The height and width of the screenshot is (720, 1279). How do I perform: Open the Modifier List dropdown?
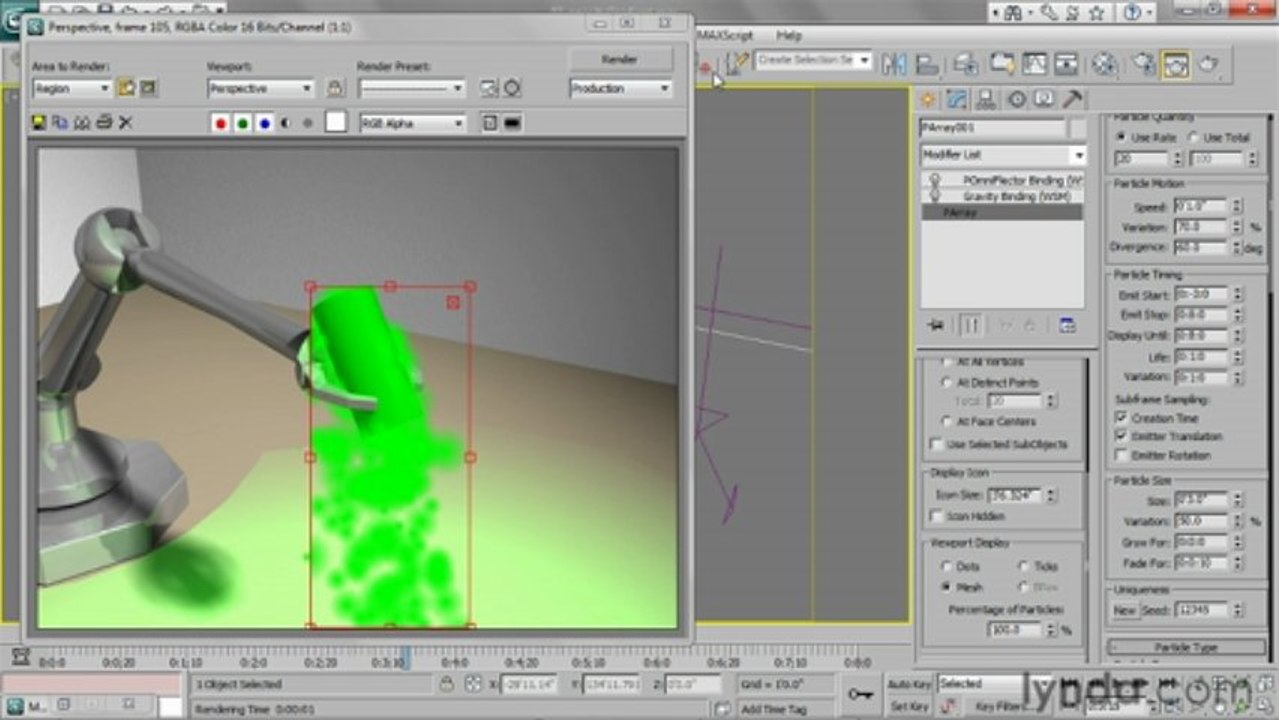point(1002,155)
